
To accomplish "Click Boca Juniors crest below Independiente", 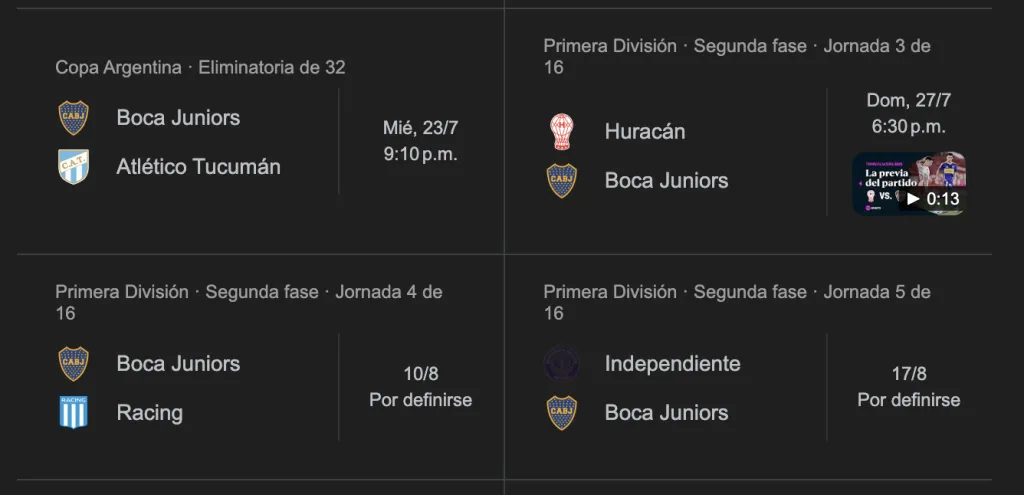I will 561,413.
